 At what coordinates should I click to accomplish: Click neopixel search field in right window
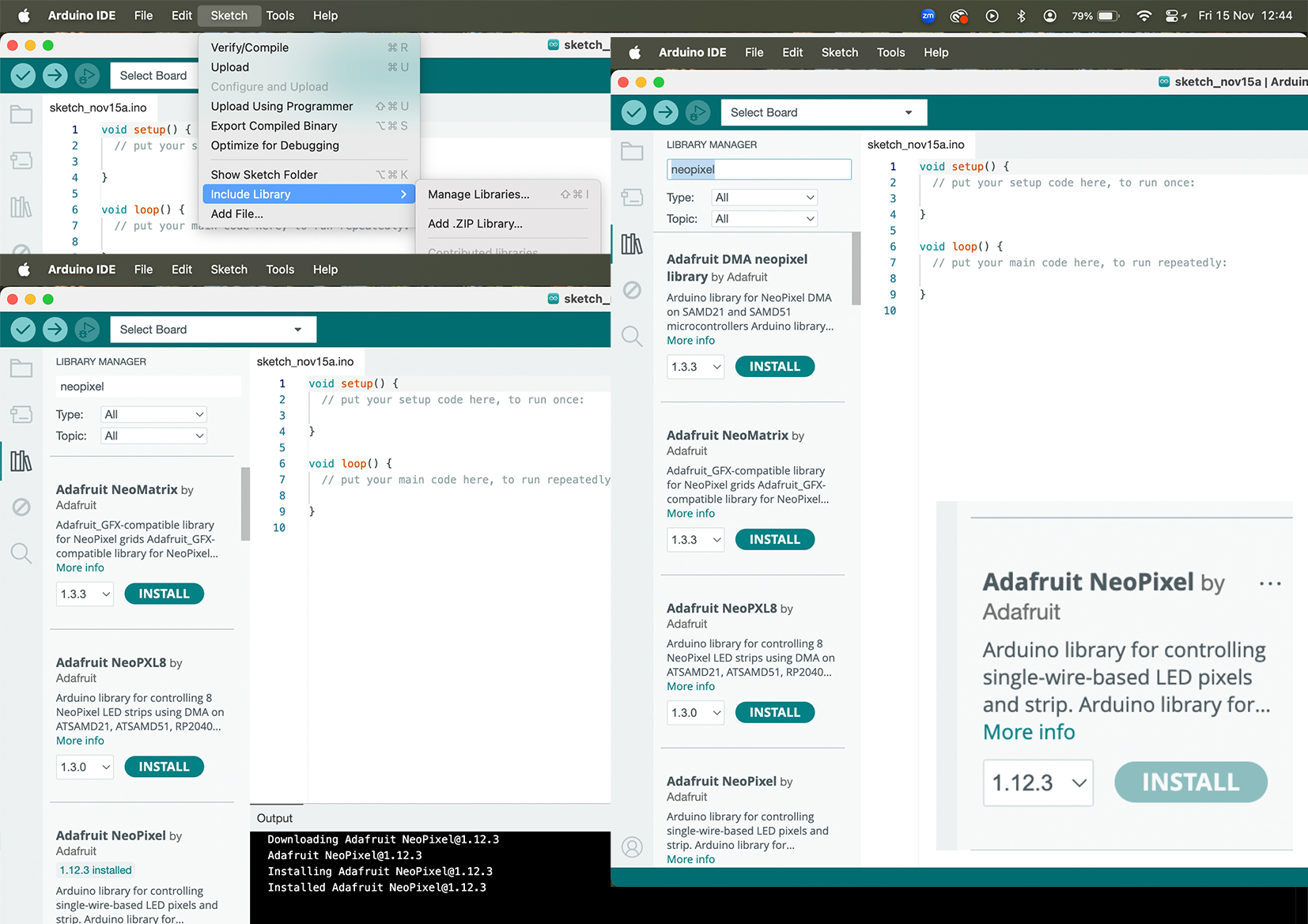click(759, 169)
